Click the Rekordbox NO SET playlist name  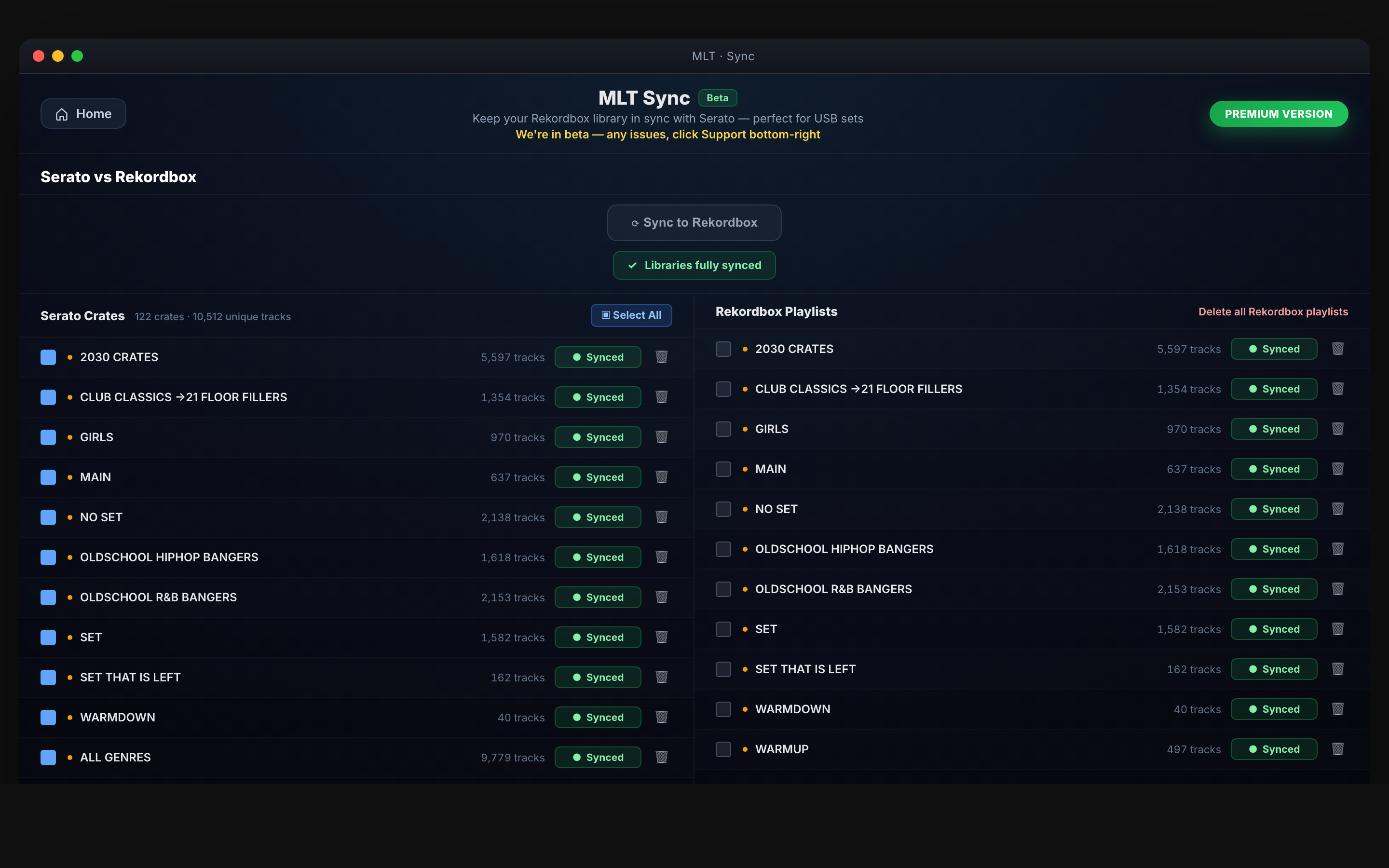776,509
